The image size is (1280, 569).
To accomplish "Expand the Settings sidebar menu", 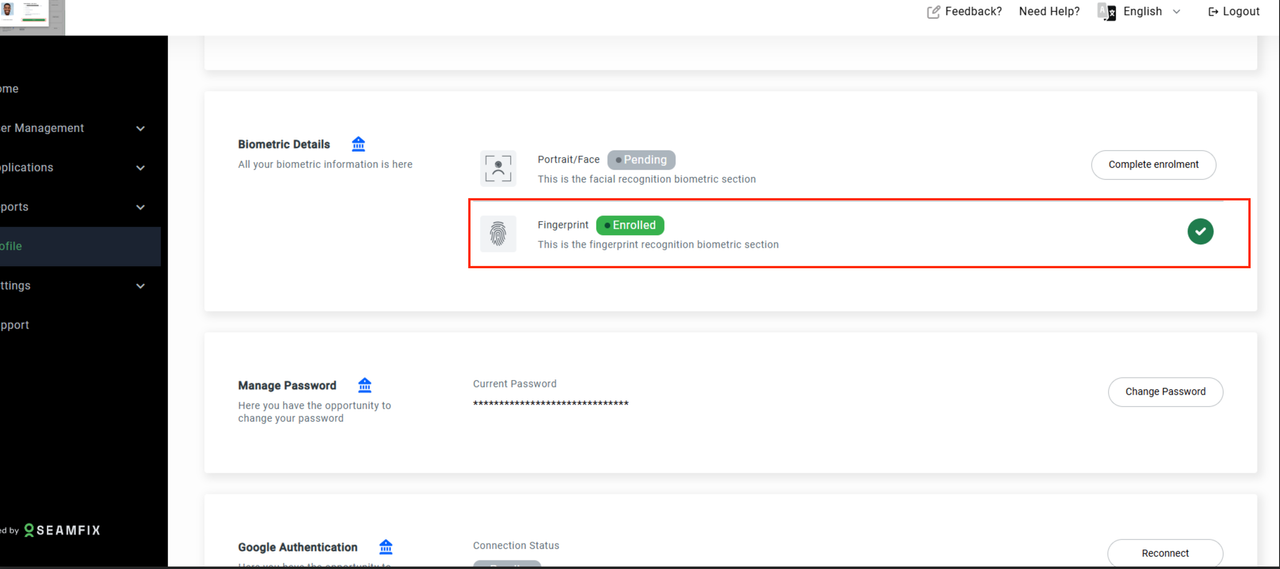I will coord(80,286).
